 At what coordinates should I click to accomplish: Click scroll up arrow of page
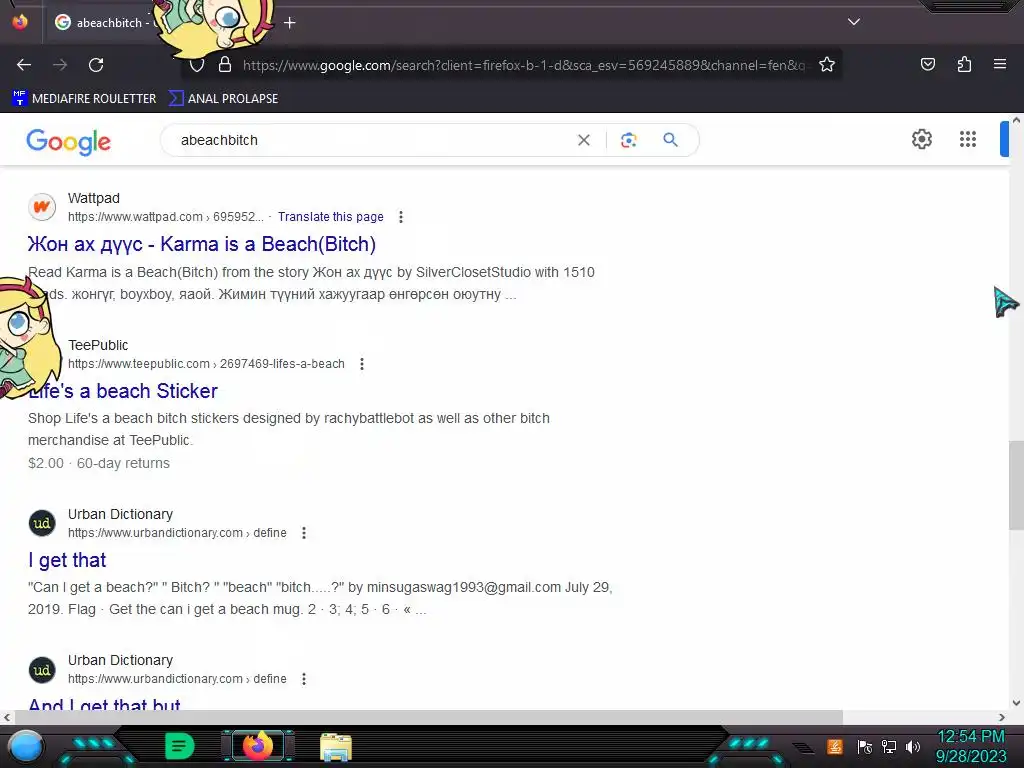1016,120
